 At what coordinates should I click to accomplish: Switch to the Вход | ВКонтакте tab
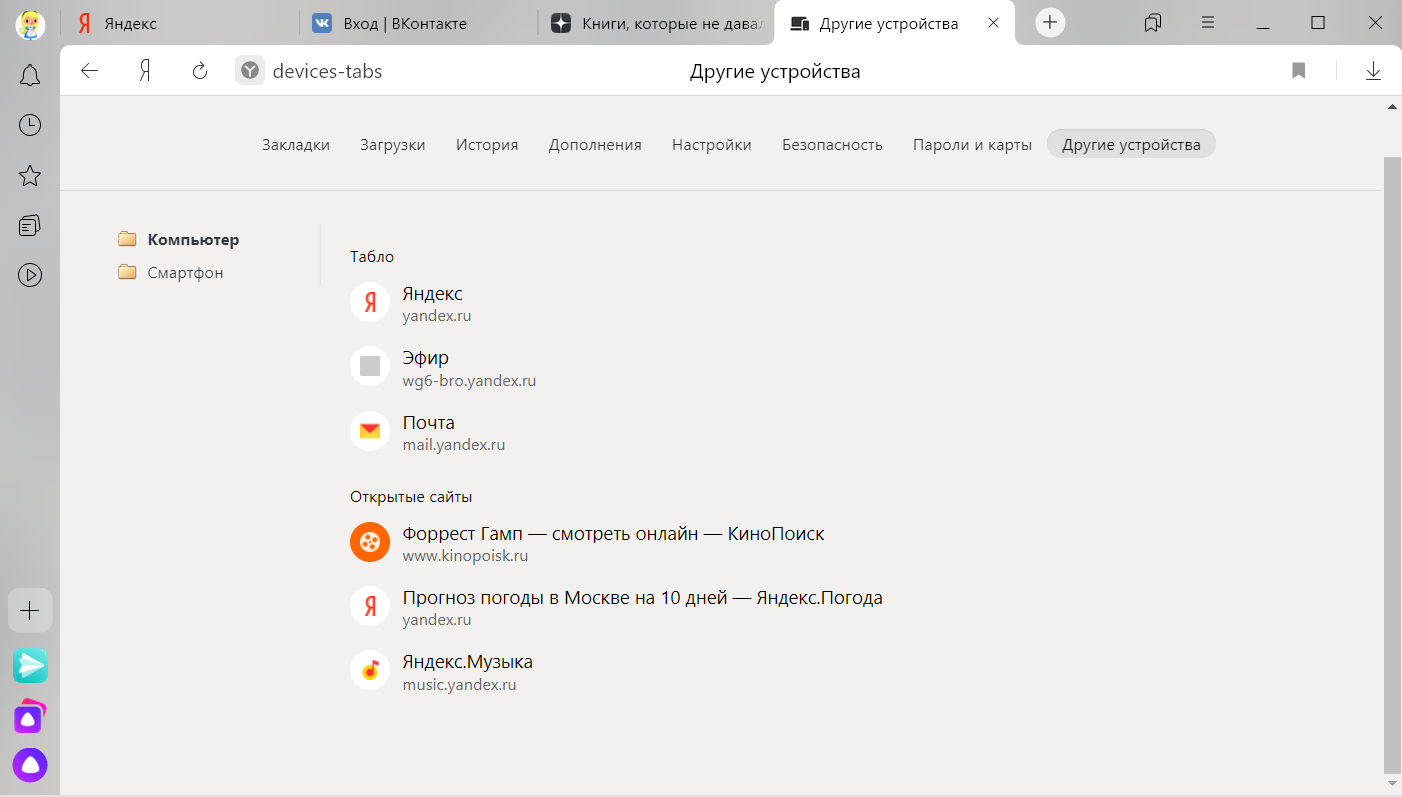point(418,23)
